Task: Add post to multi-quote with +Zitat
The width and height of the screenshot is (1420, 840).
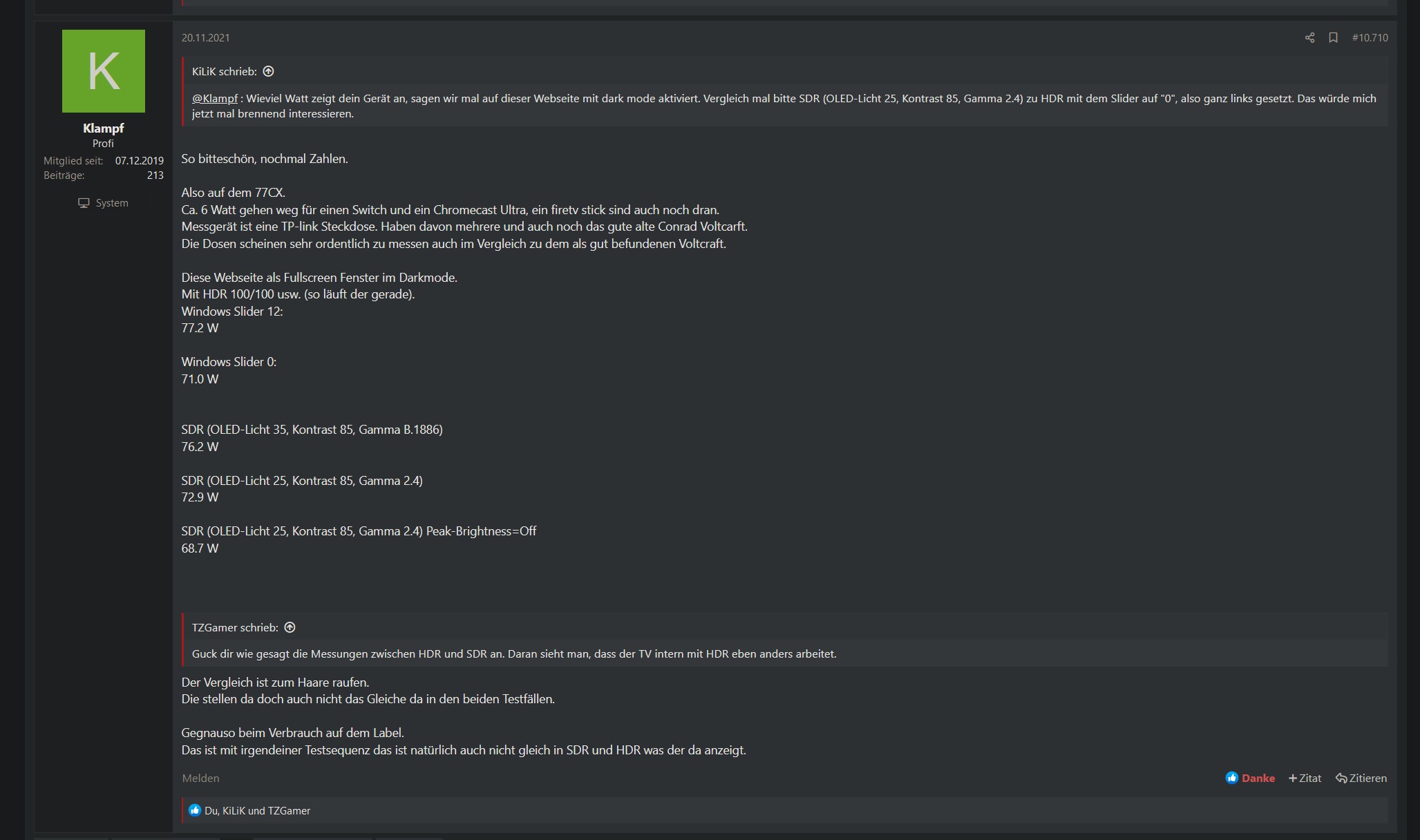Action: [1305, 778]
